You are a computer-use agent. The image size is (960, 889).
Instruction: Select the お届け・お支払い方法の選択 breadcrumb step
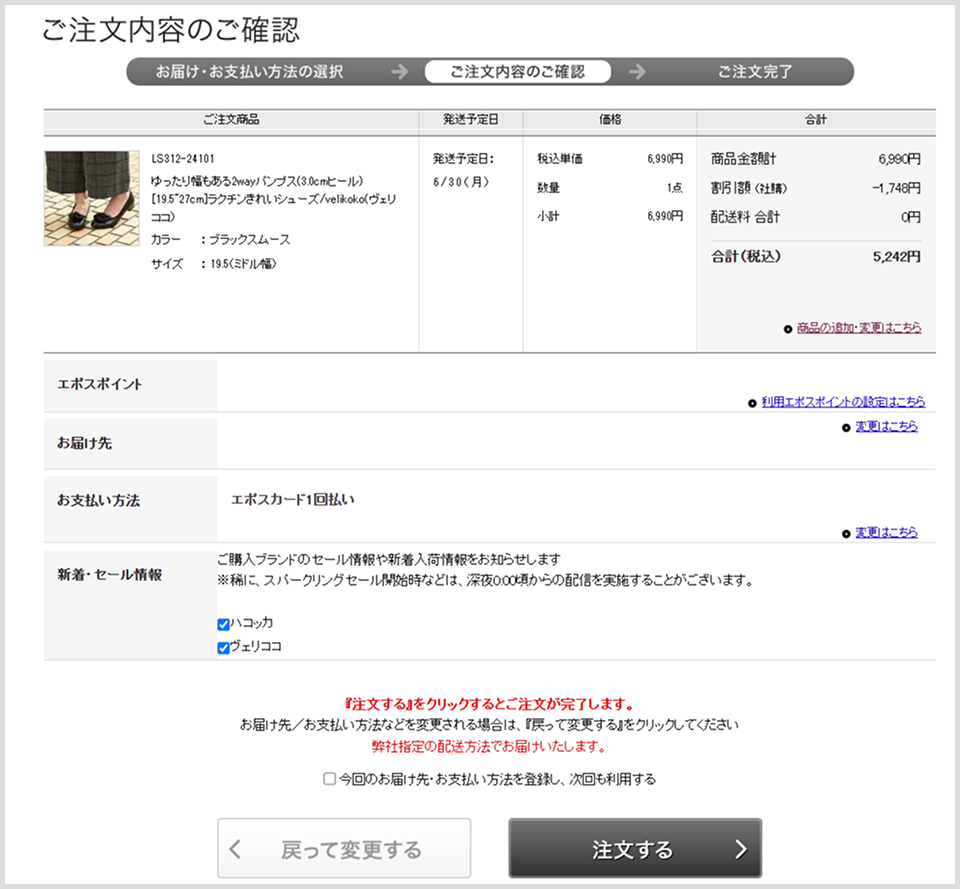(x=253, y=71)
